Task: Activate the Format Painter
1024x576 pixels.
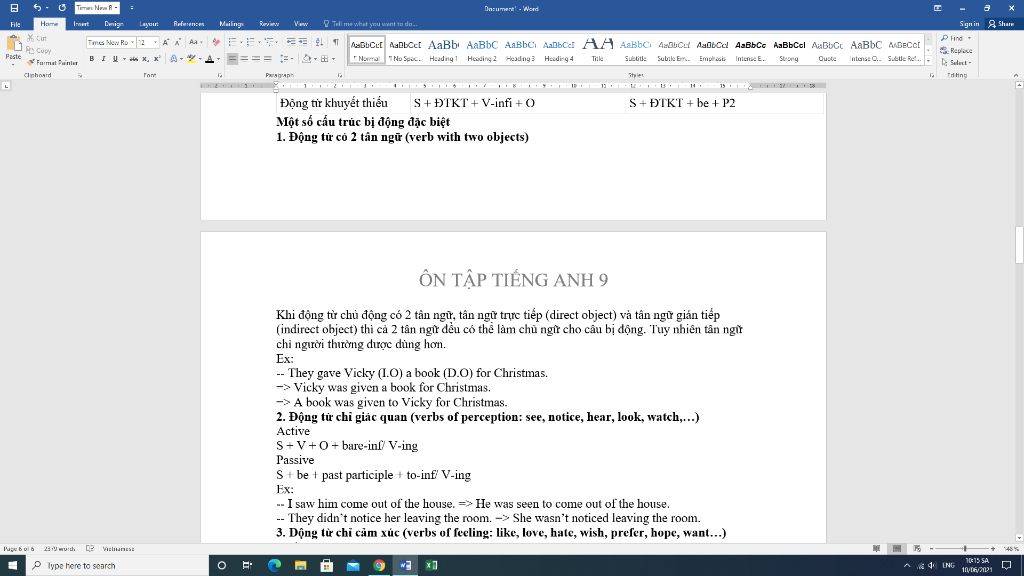Action: (52, 63)
